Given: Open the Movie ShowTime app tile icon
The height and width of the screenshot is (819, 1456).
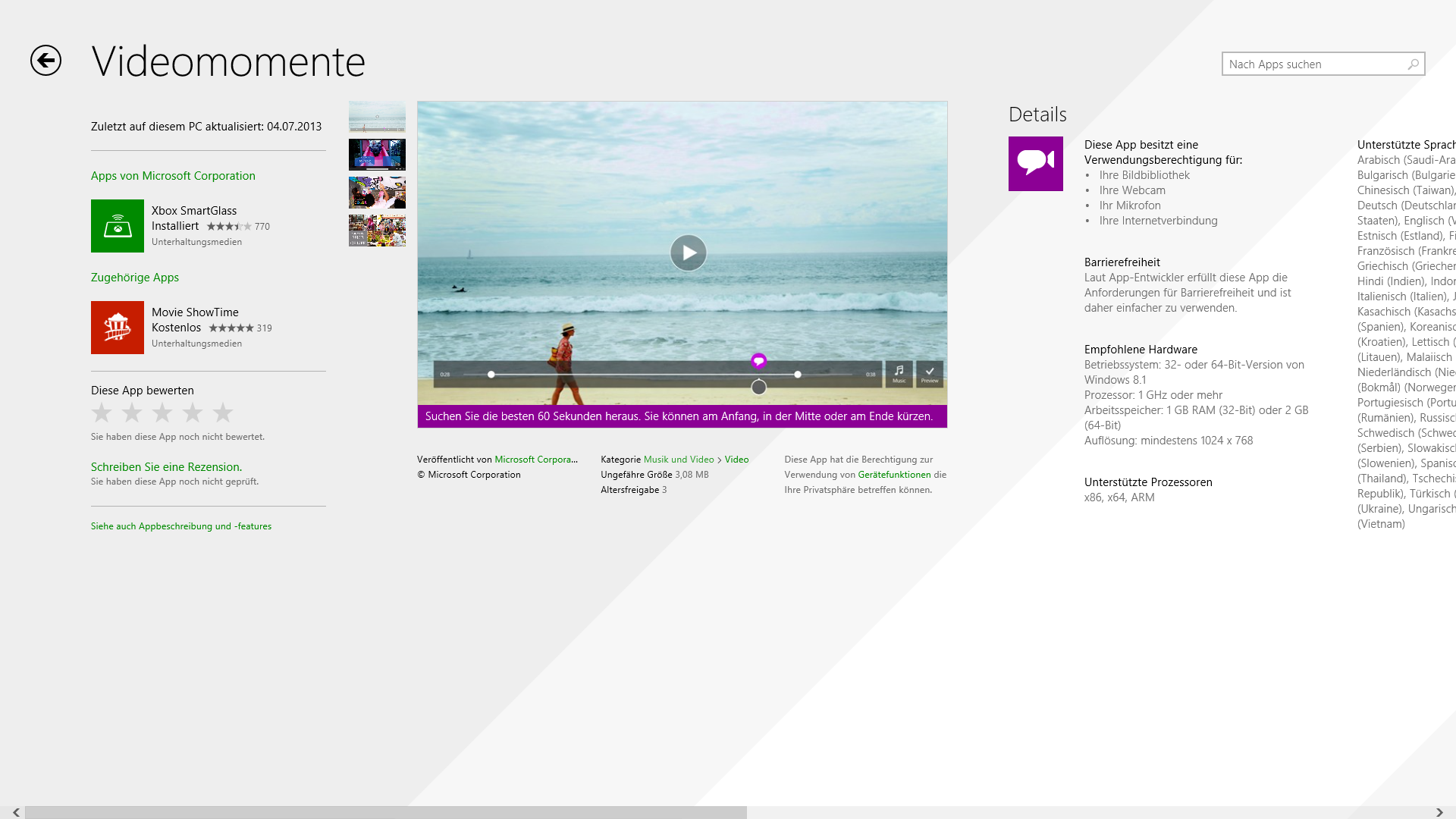Looking at the screenshot, I should click(118, 328).
